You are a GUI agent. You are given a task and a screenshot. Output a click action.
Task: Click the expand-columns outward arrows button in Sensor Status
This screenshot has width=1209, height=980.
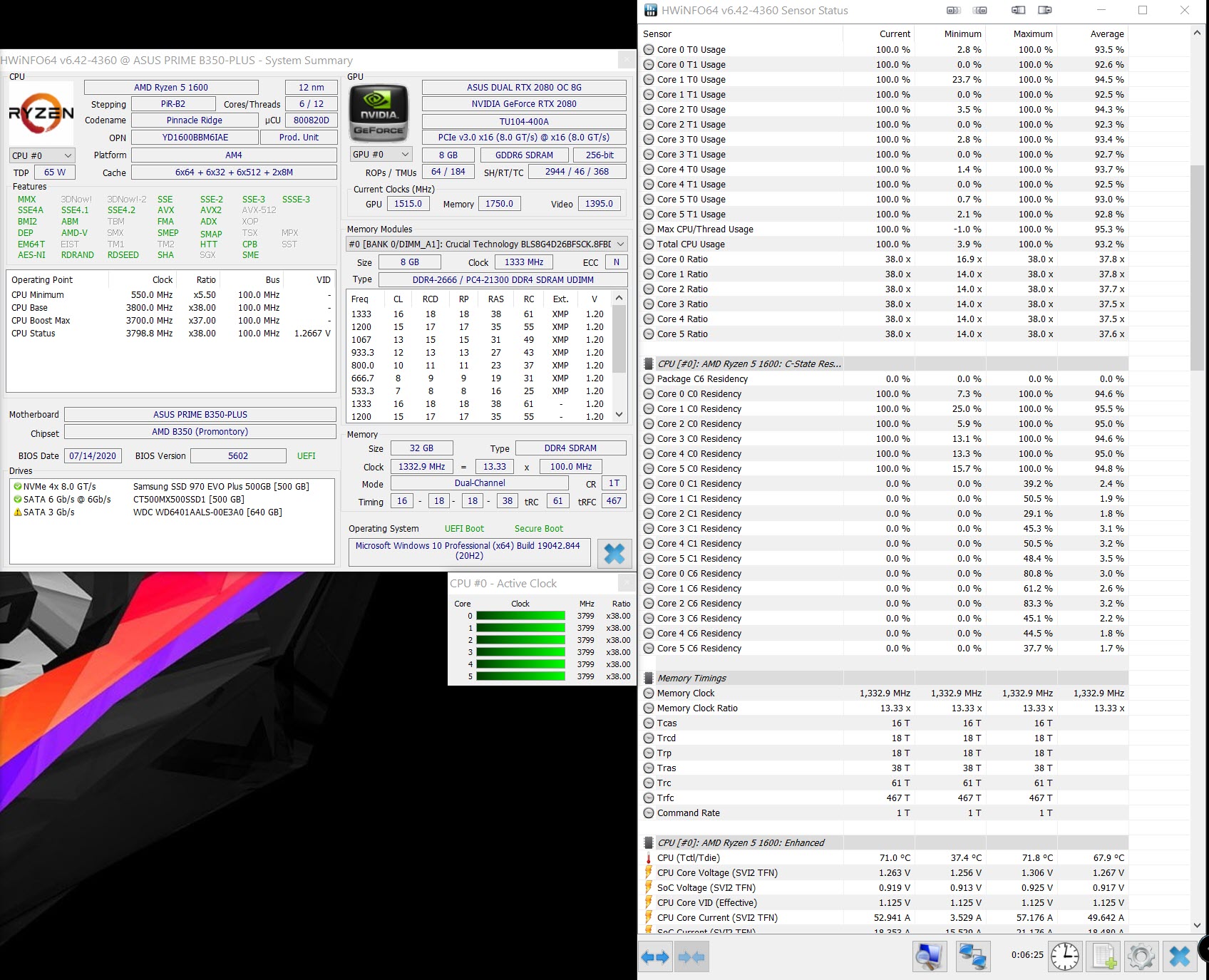pos(655,957)
